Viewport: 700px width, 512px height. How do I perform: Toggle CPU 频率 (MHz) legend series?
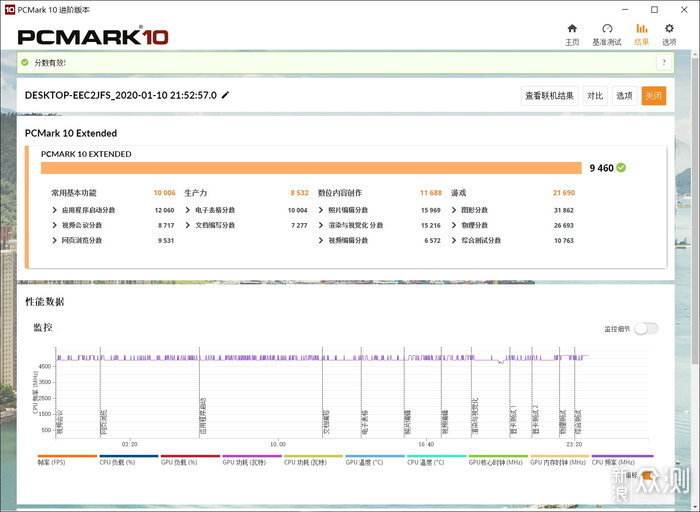(622, 460)
